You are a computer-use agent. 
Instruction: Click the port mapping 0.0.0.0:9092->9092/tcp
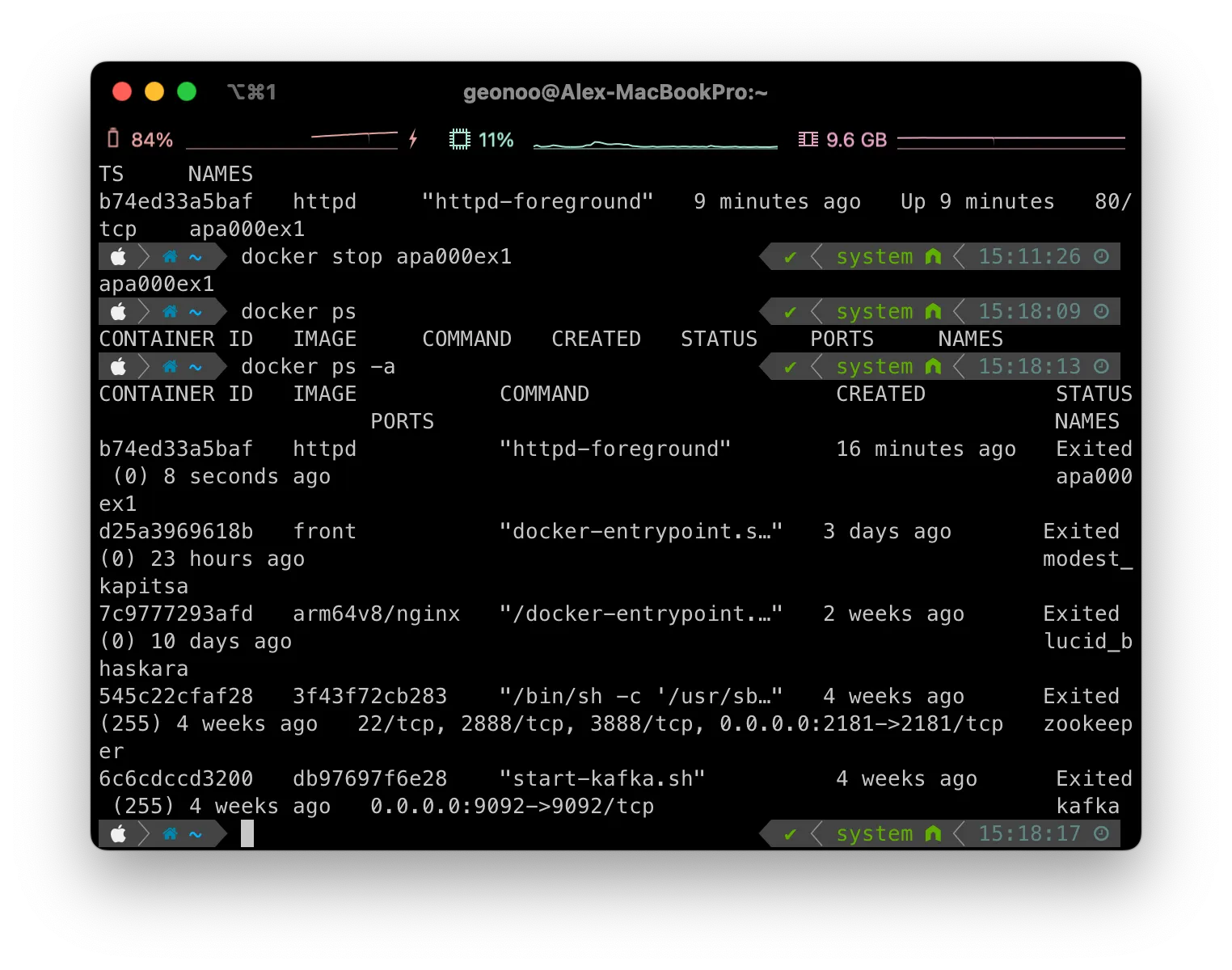[x=513, y=807]
